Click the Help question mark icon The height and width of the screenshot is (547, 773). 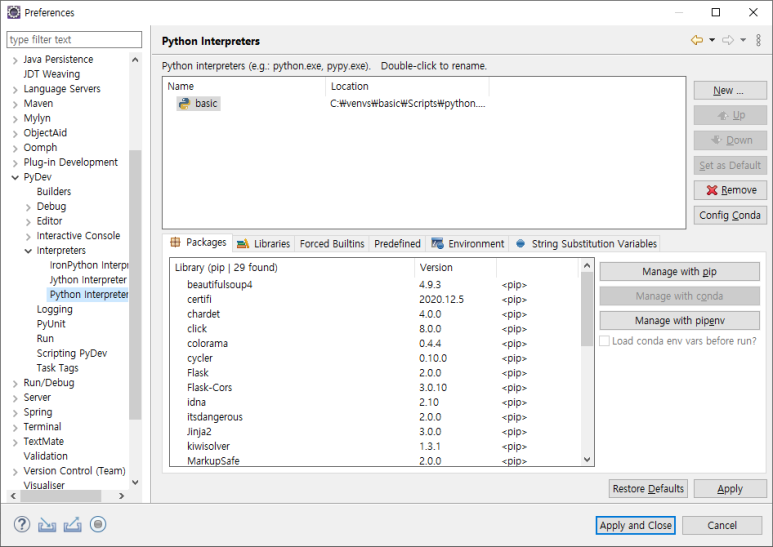pyautogui.click(x=22, y=524)
